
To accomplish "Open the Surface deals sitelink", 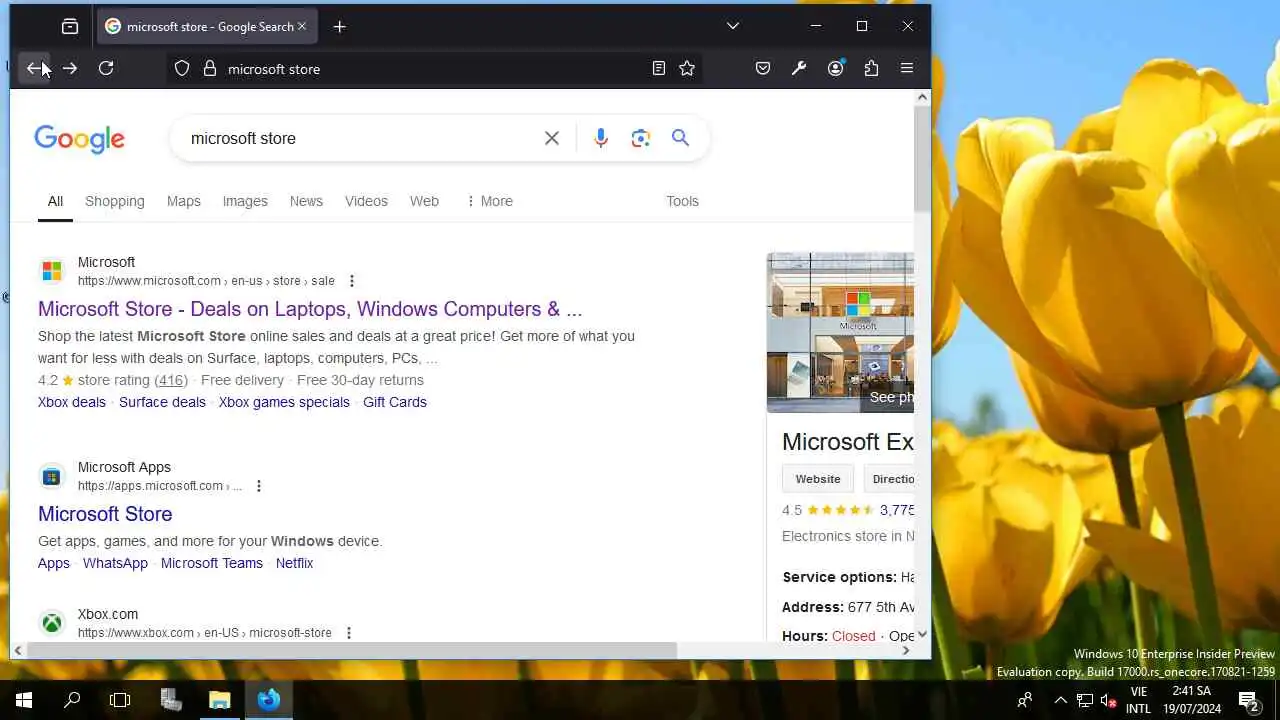I will (x=162, y=402).
